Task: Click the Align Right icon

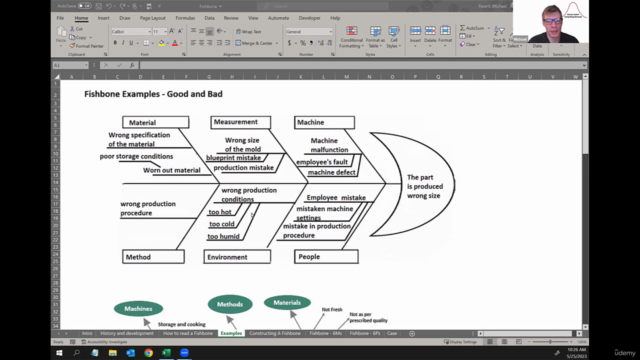Action: click(210, 43)
